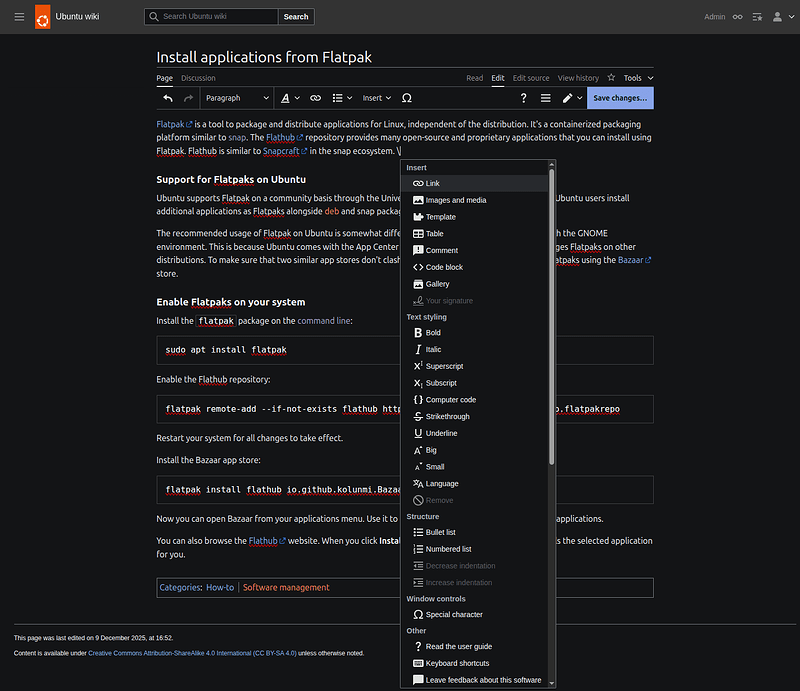The image size is (800, 691).
Task: Click the Ubuntu wiki logo
Action: click(x=42, y=16)
